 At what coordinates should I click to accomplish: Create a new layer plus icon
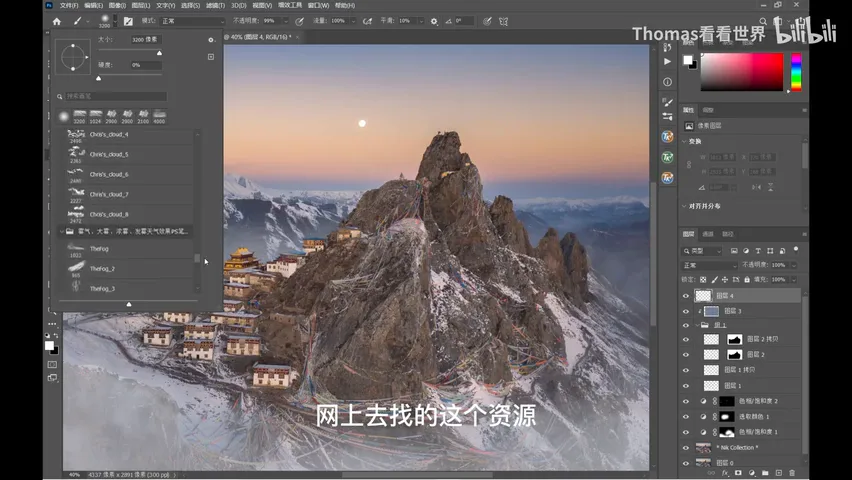tap(778, 473)
